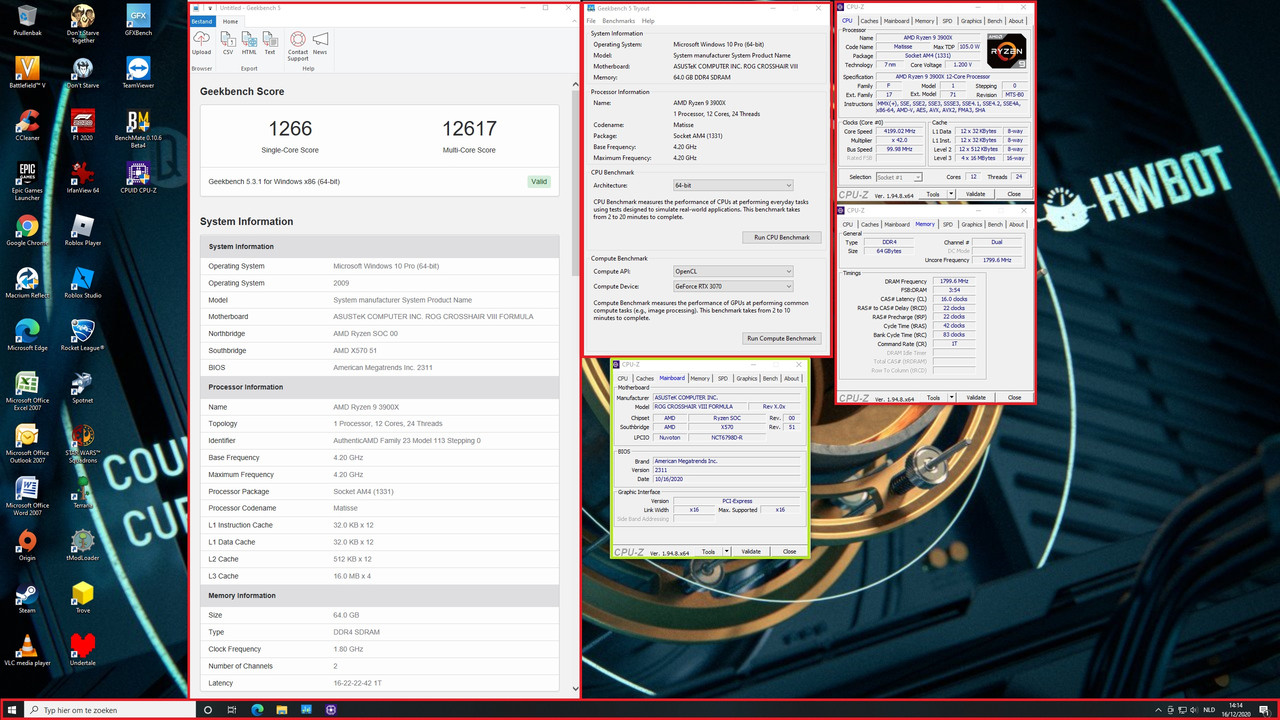
Task: Open VLC media player desktop icon
Action: click(27, 650)
